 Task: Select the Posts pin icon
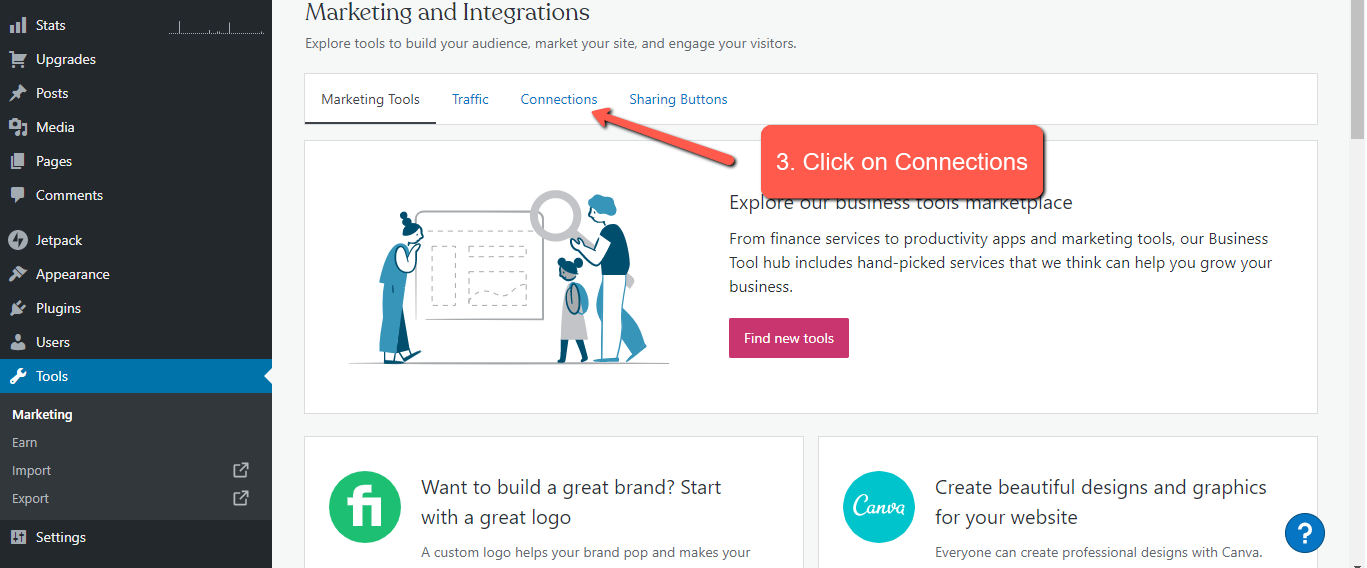[x=18, y=93]
